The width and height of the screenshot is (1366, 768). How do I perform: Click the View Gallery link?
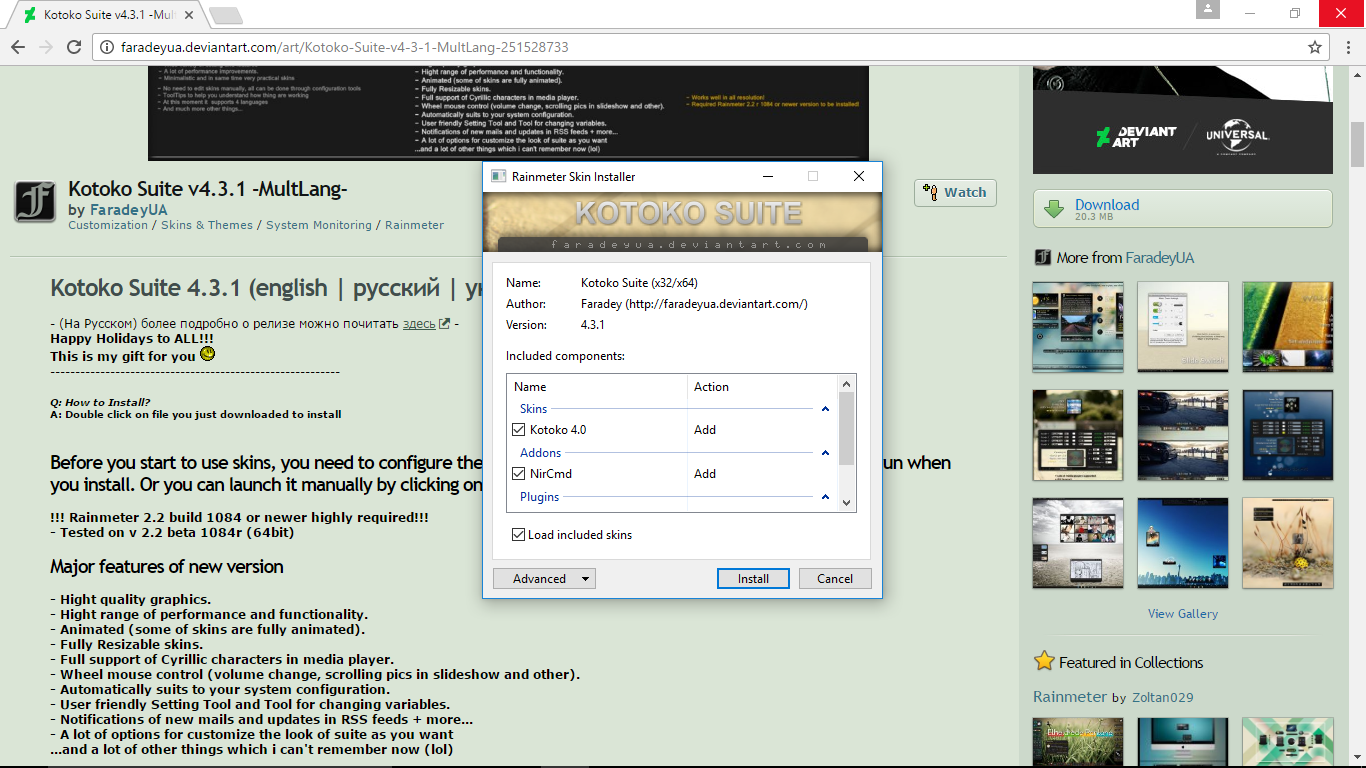tap(1183, 614)
